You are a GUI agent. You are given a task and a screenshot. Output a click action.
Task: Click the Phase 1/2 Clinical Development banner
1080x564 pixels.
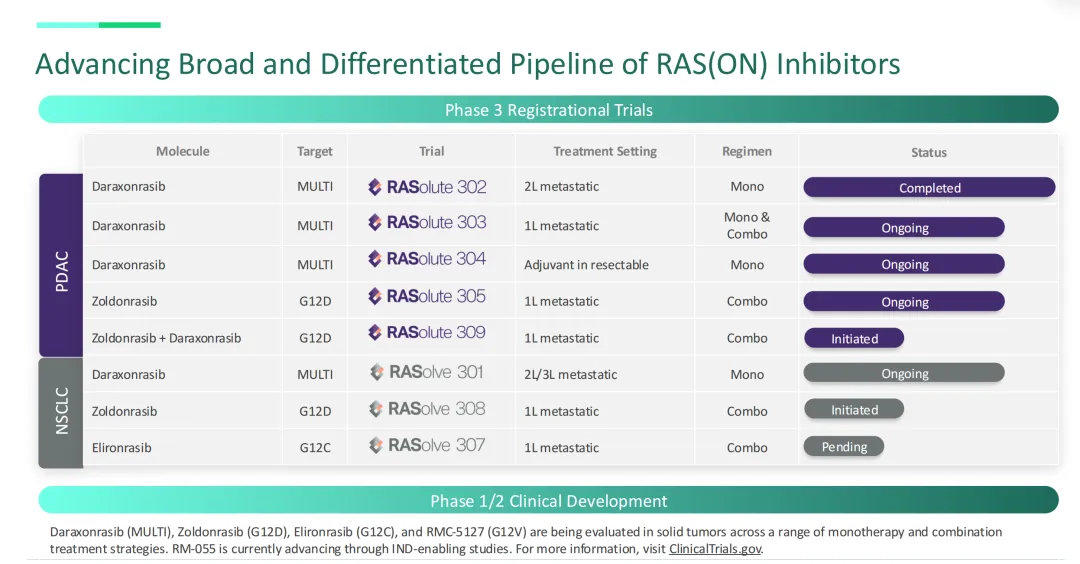point(548,500)
